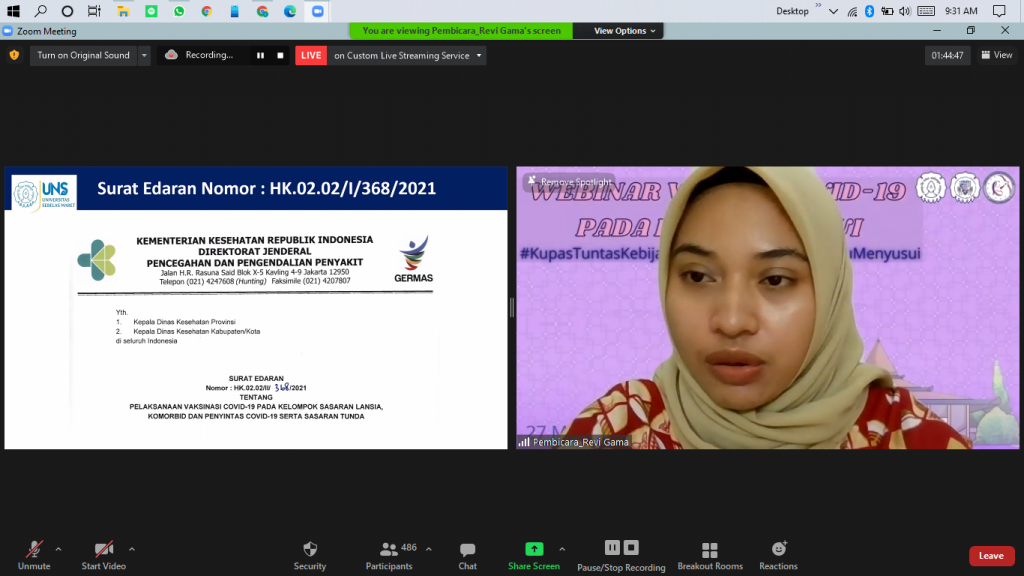Leave the meeting
Image resolution: width=1024 pixels, height=576 pixels.
point(991,556)
